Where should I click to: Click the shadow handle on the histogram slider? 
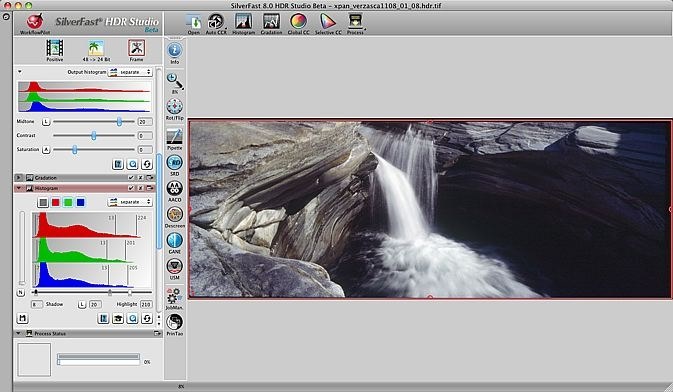pyautogui.click(x=36, y=292)
